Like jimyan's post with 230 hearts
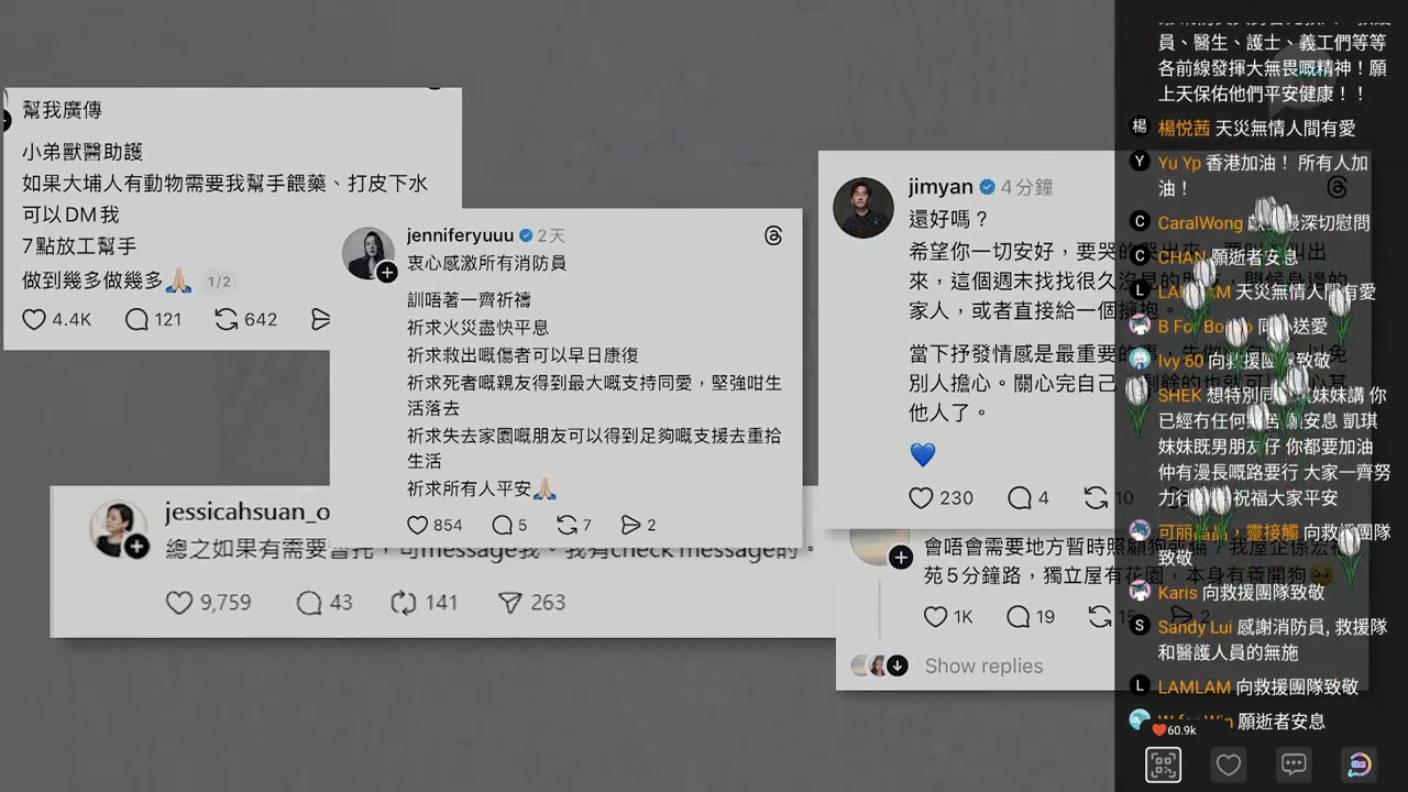 click(921, 497)
